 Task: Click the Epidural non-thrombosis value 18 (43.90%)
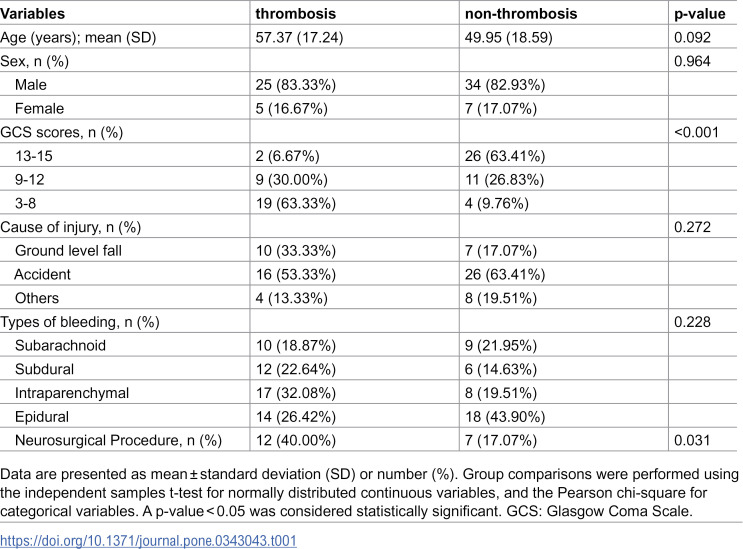[505, 416]
